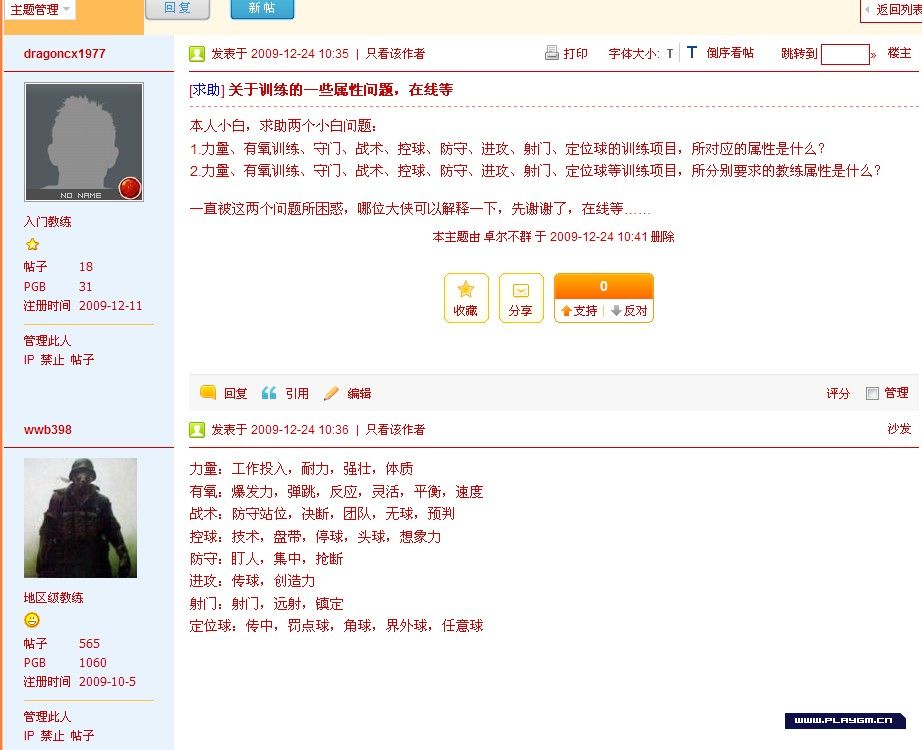922x750 pixels.
Task: Click the 打印 printer icon
Action: coord(552,54)
